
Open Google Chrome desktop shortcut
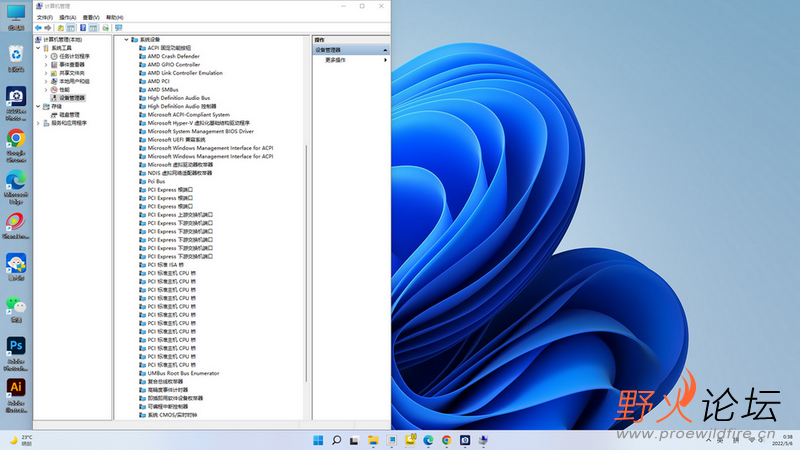tap(16, 145)
